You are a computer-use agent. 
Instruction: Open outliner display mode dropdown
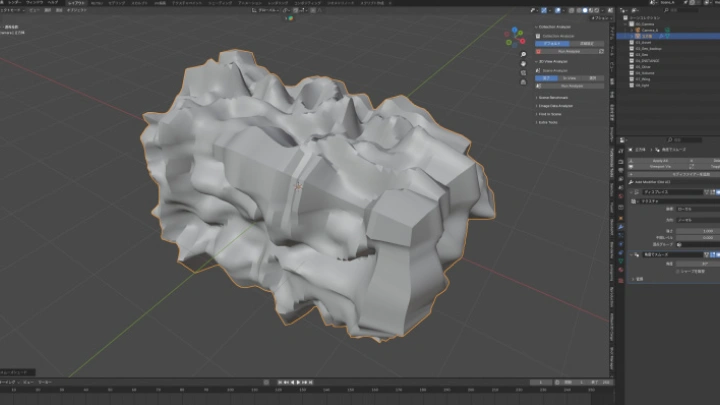[x=637, y=10]
